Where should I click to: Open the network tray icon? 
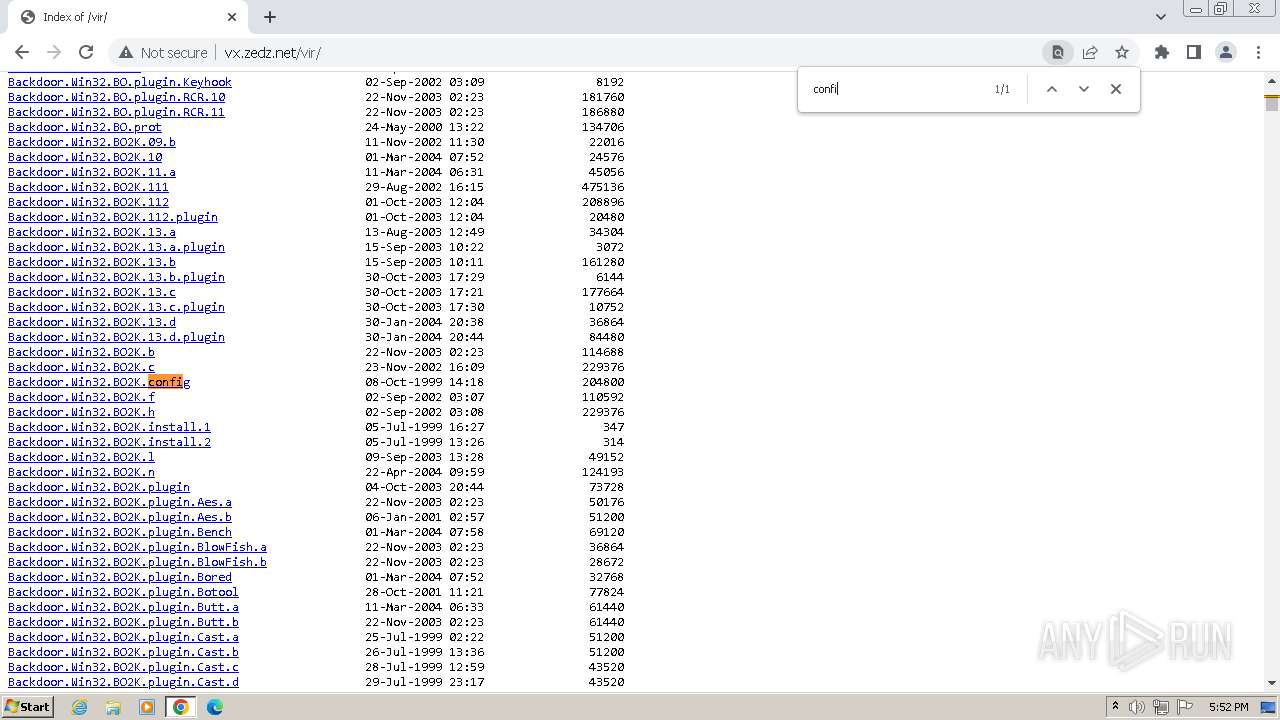point(1161,707)
